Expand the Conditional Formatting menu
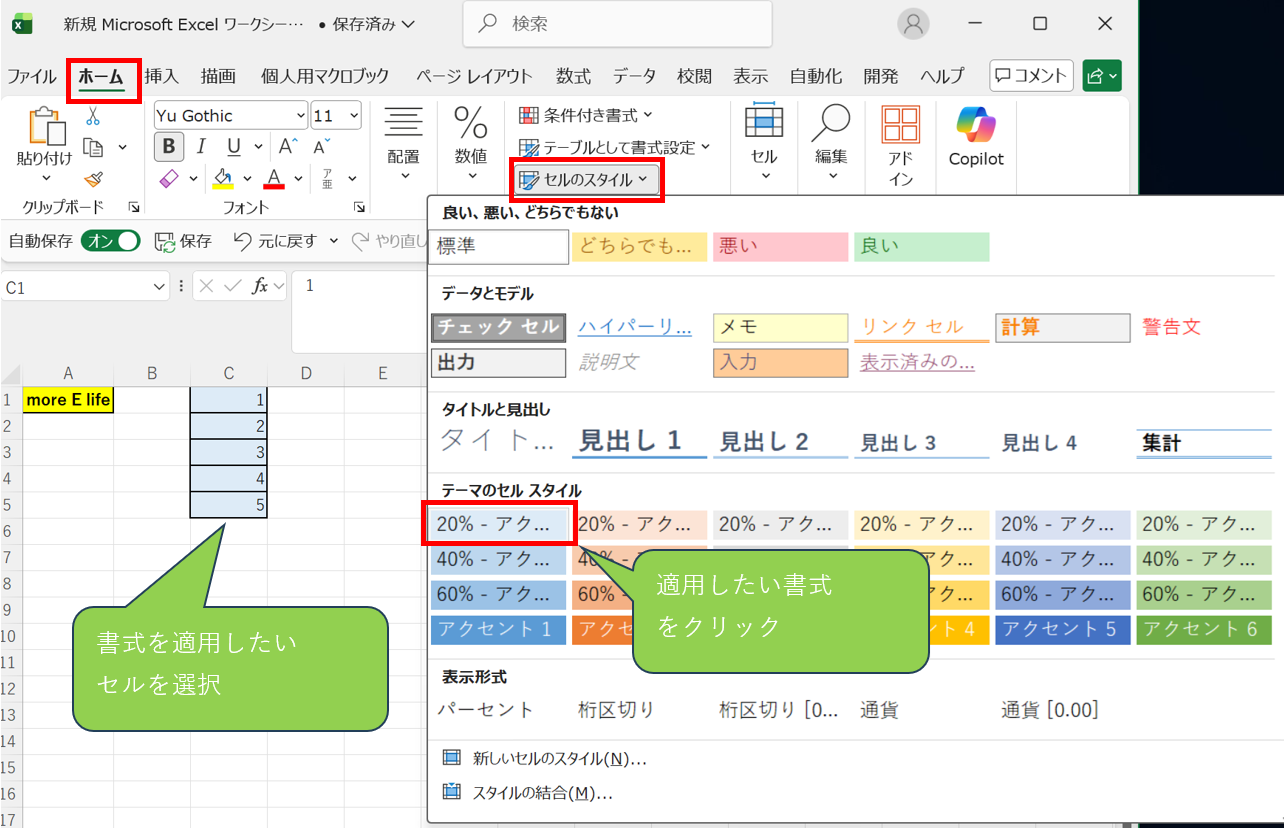1284x833 pixels. coord(586,116)
